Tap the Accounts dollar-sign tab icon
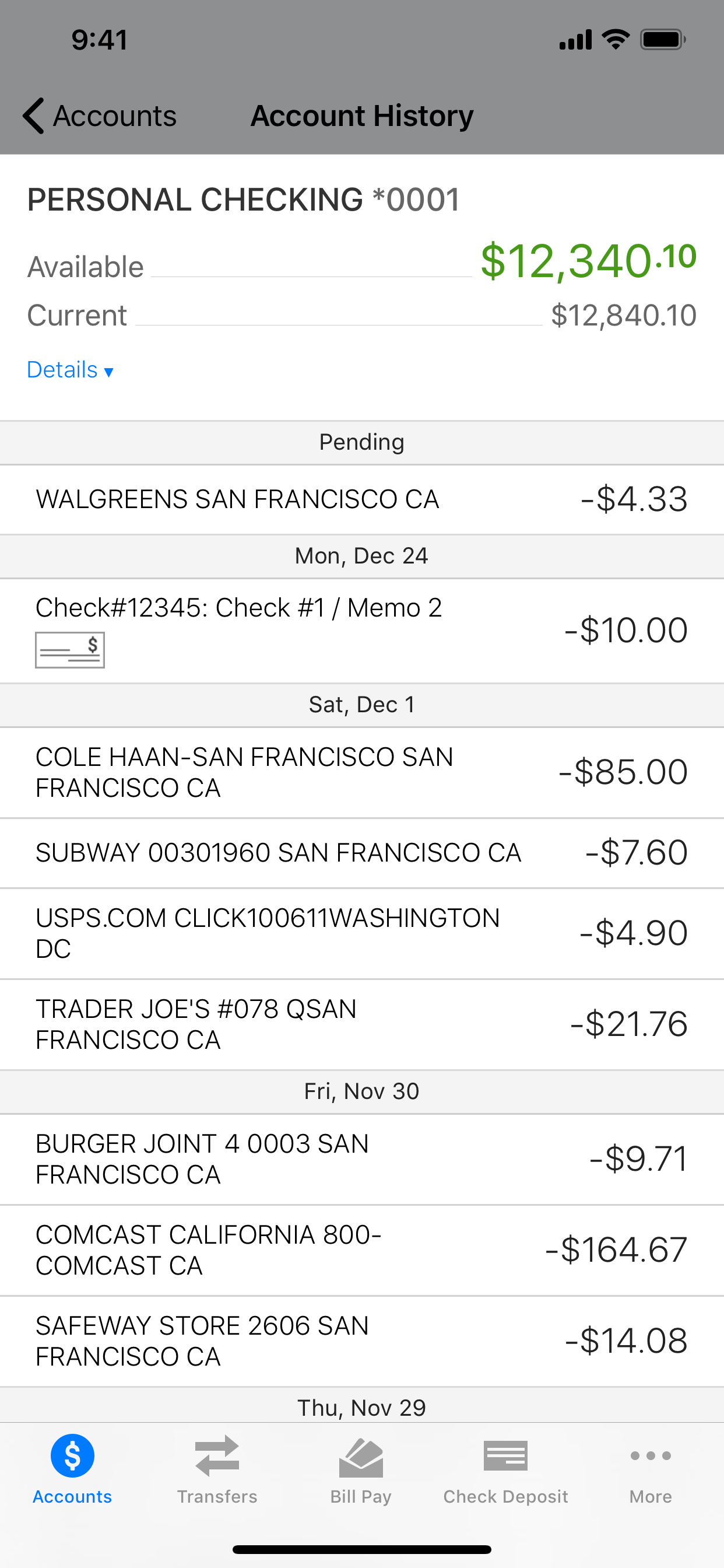 click(x=72, y=1455)
